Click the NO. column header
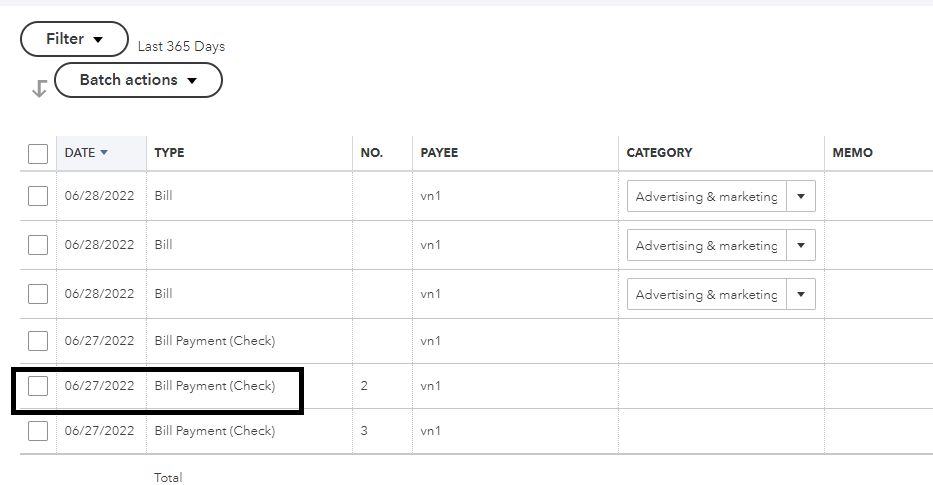The height and width of the screenshot is (485, 933). (371, 153)
